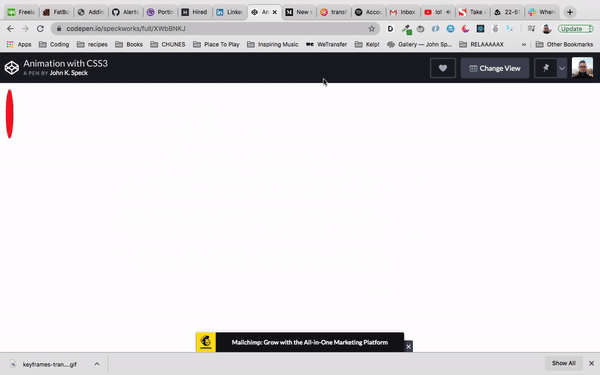Open the New s tab
600x375 pixels.
tap(299, 12)
